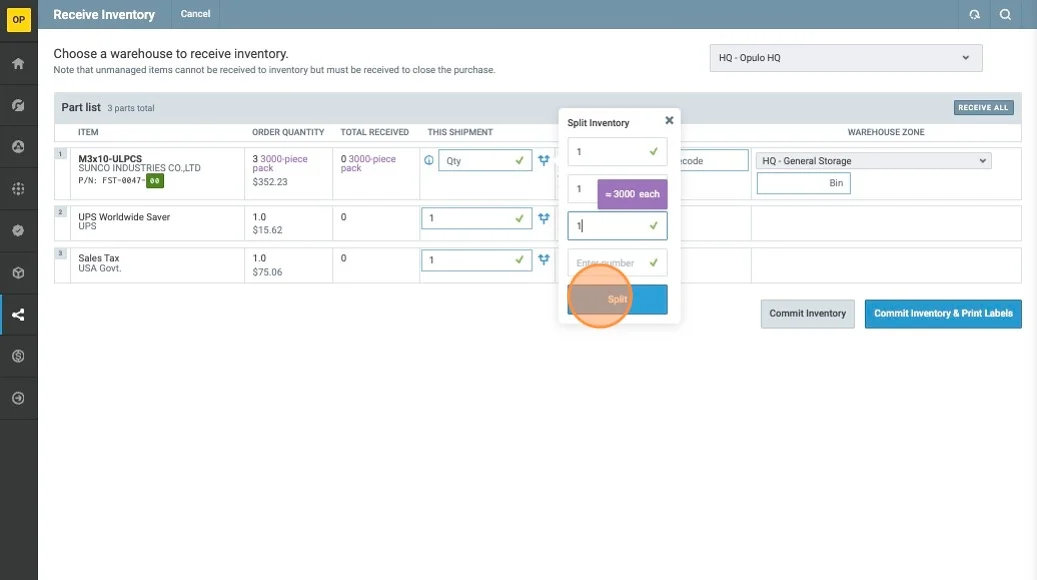The height and width of the screenshot is (580, 1037).
Task: Click Cancel in the top header bar
Action: [195, 14]
